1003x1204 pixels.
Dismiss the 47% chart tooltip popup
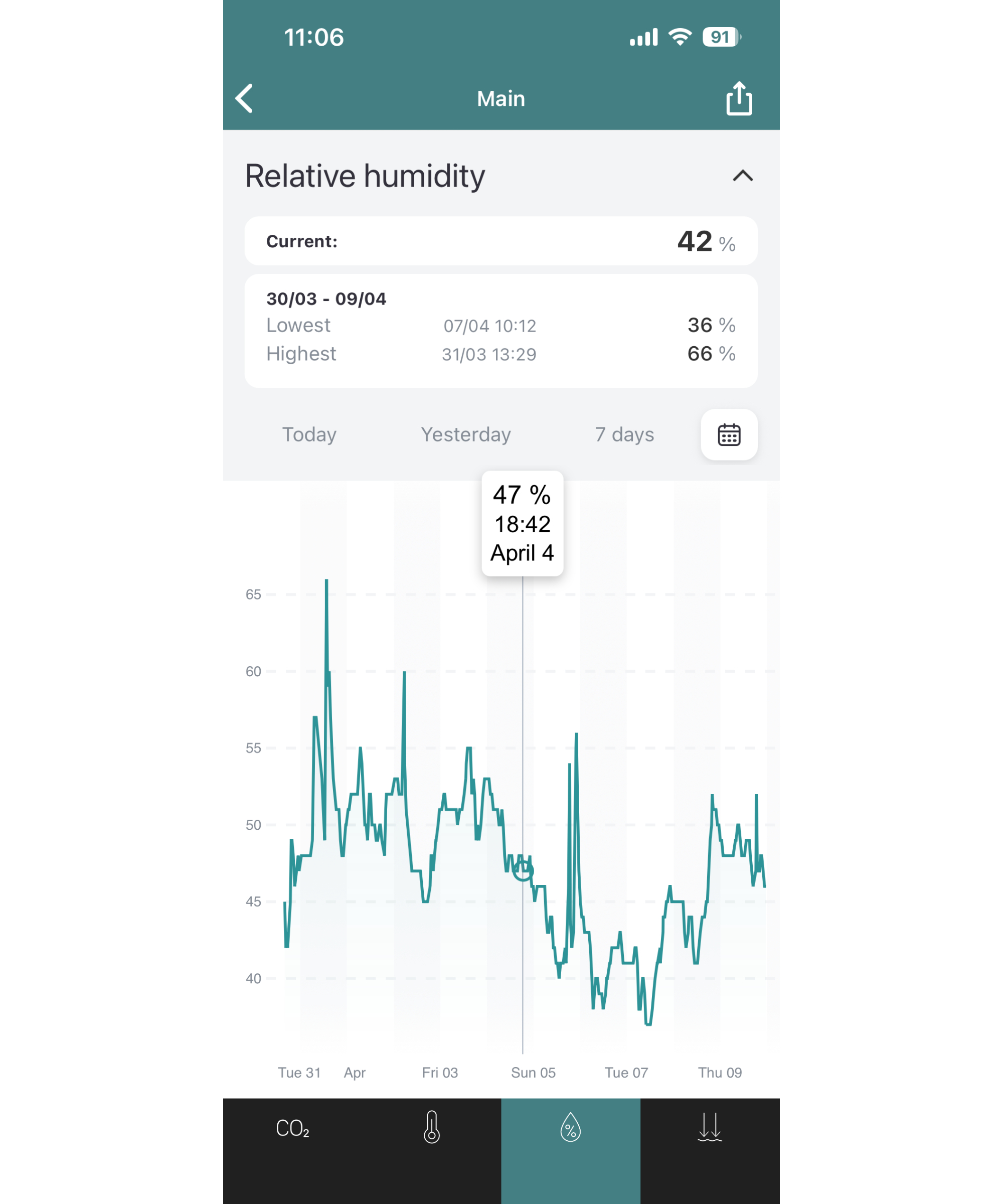point(522,523)
